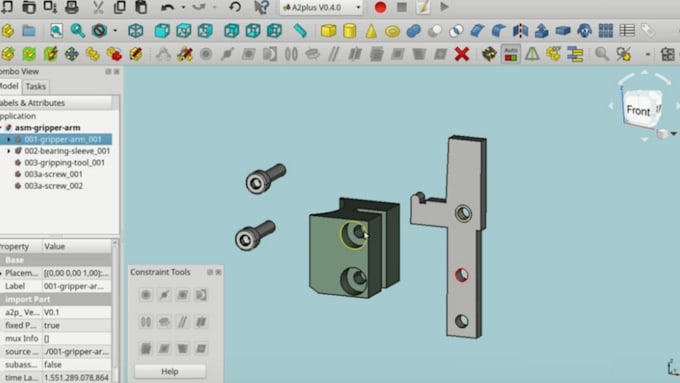Open the draw style dropdown arrow
The image size is (680, 383).
[x=115, y=31]
